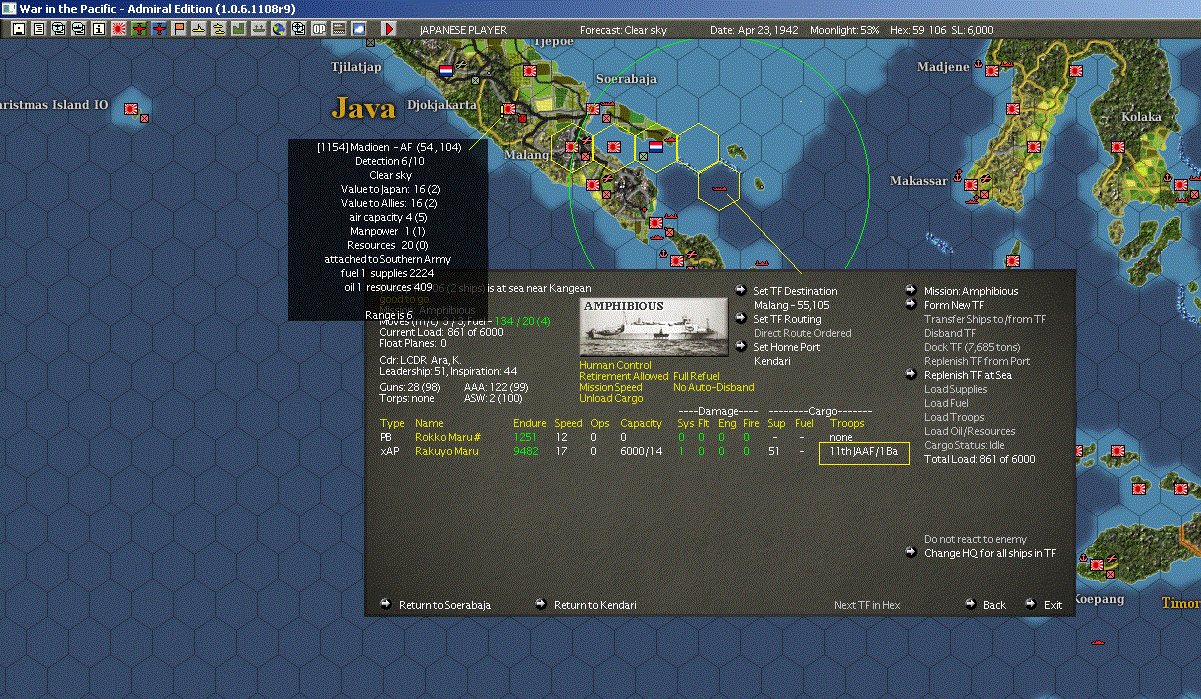Screen dimensions: 1201x699
Task: Sort ships by Speed column header
Action: point(568,423)
